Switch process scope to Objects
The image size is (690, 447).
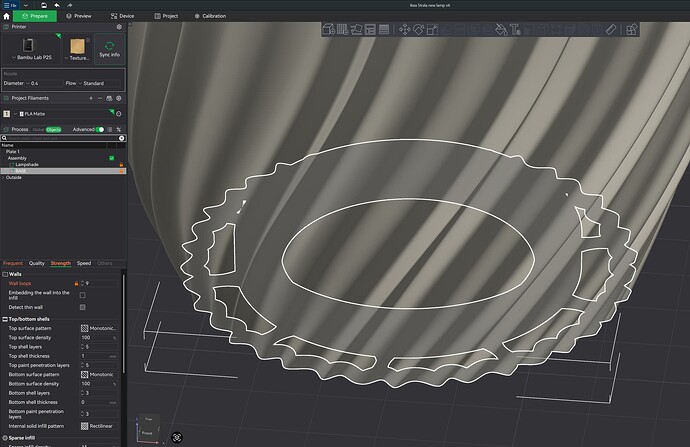point(53,130)
